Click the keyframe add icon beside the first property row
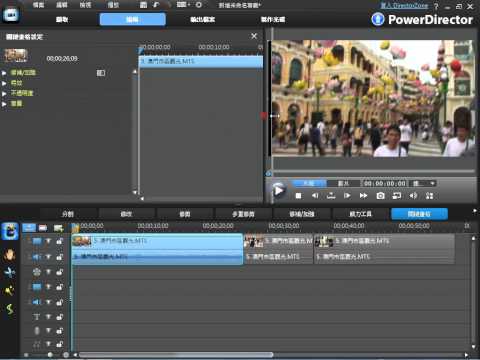The image size is (480, 360). [x=101, y=73]
